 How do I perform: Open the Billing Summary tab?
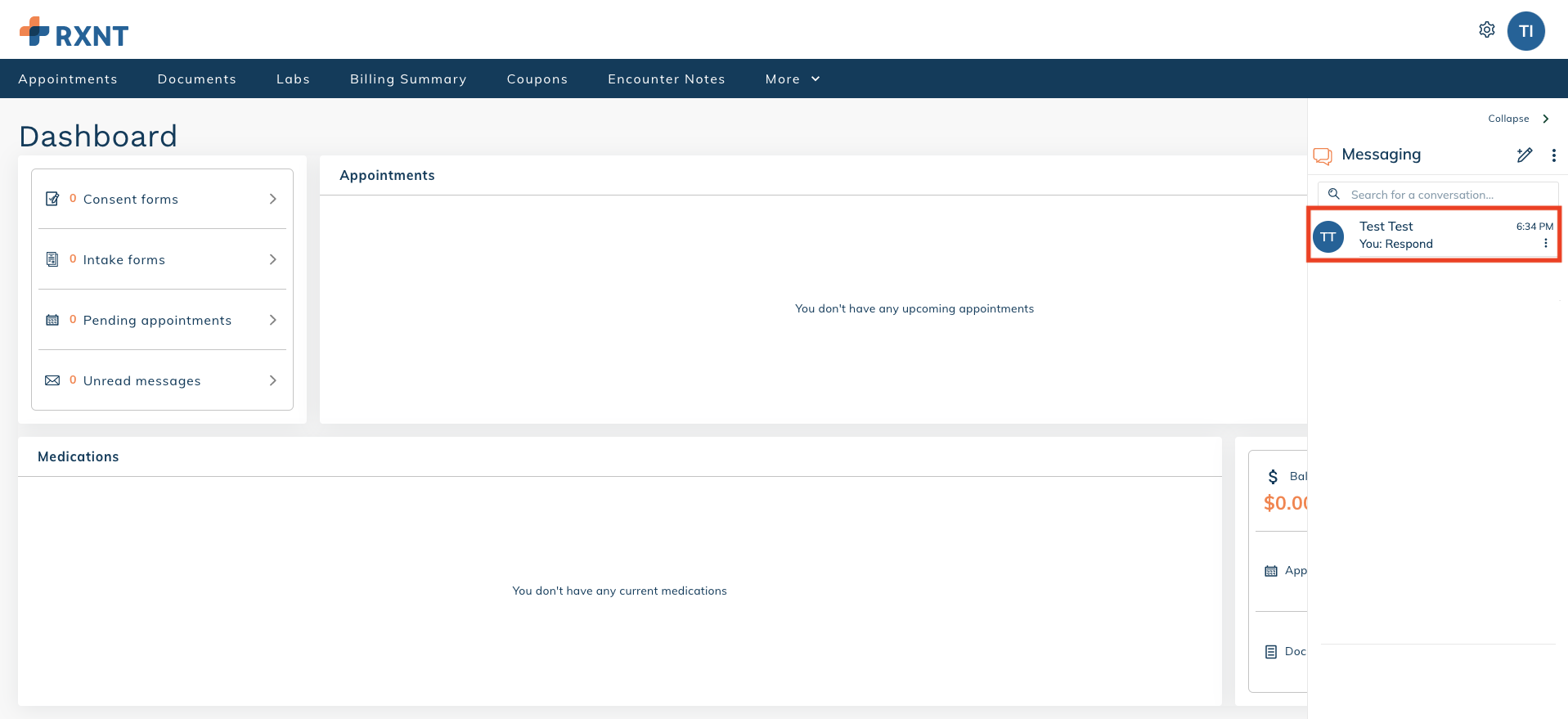[408, 79]
